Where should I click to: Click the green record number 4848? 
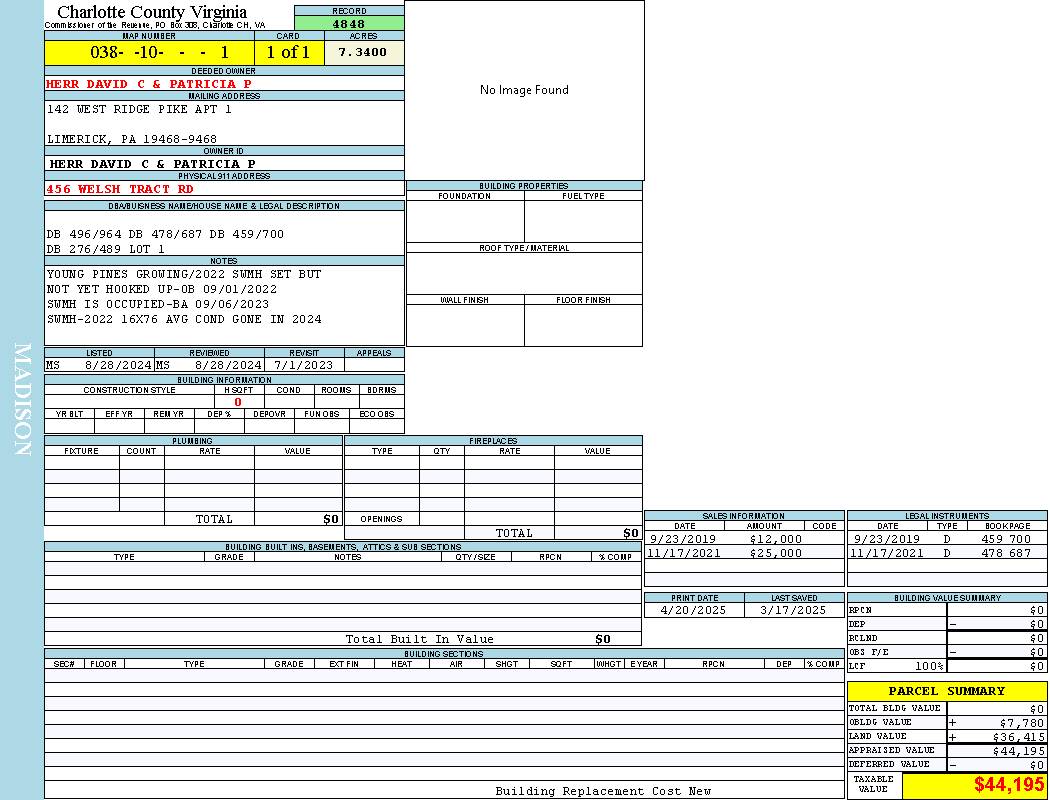349,24
